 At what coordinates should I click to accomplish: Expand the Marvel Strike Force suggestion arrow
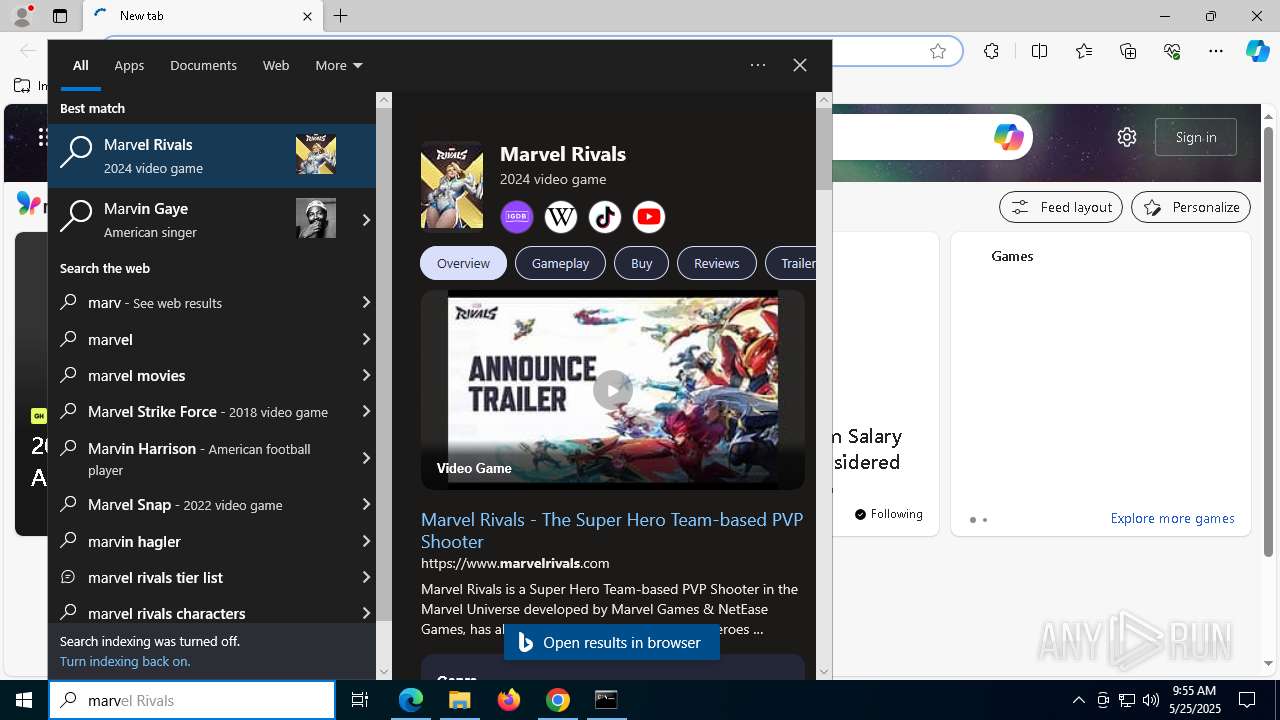pyautogui.click(x=366, y=411)
